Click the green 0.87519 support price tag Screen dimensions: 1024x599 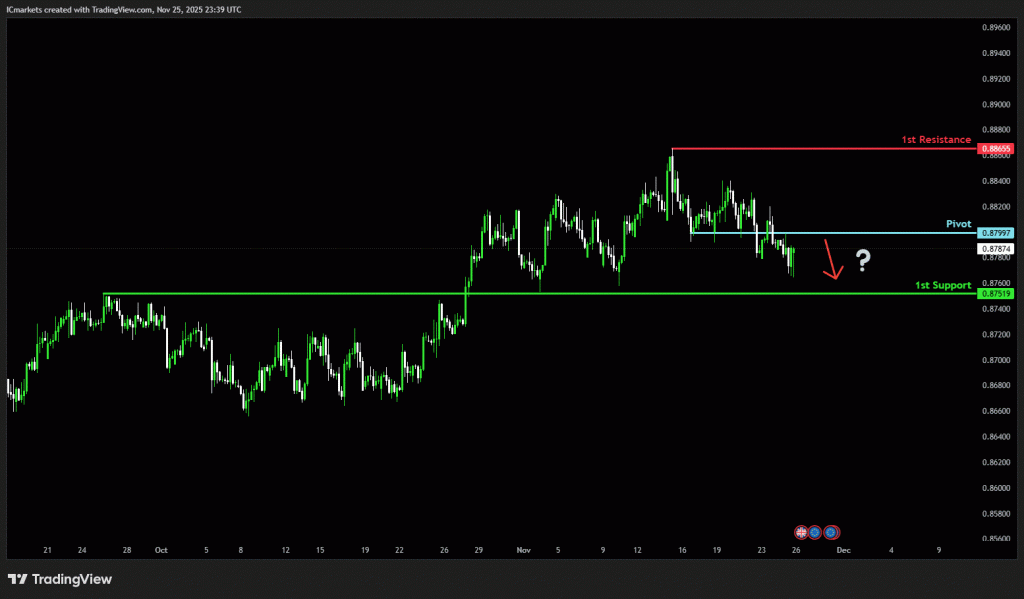tap(996, 294)
